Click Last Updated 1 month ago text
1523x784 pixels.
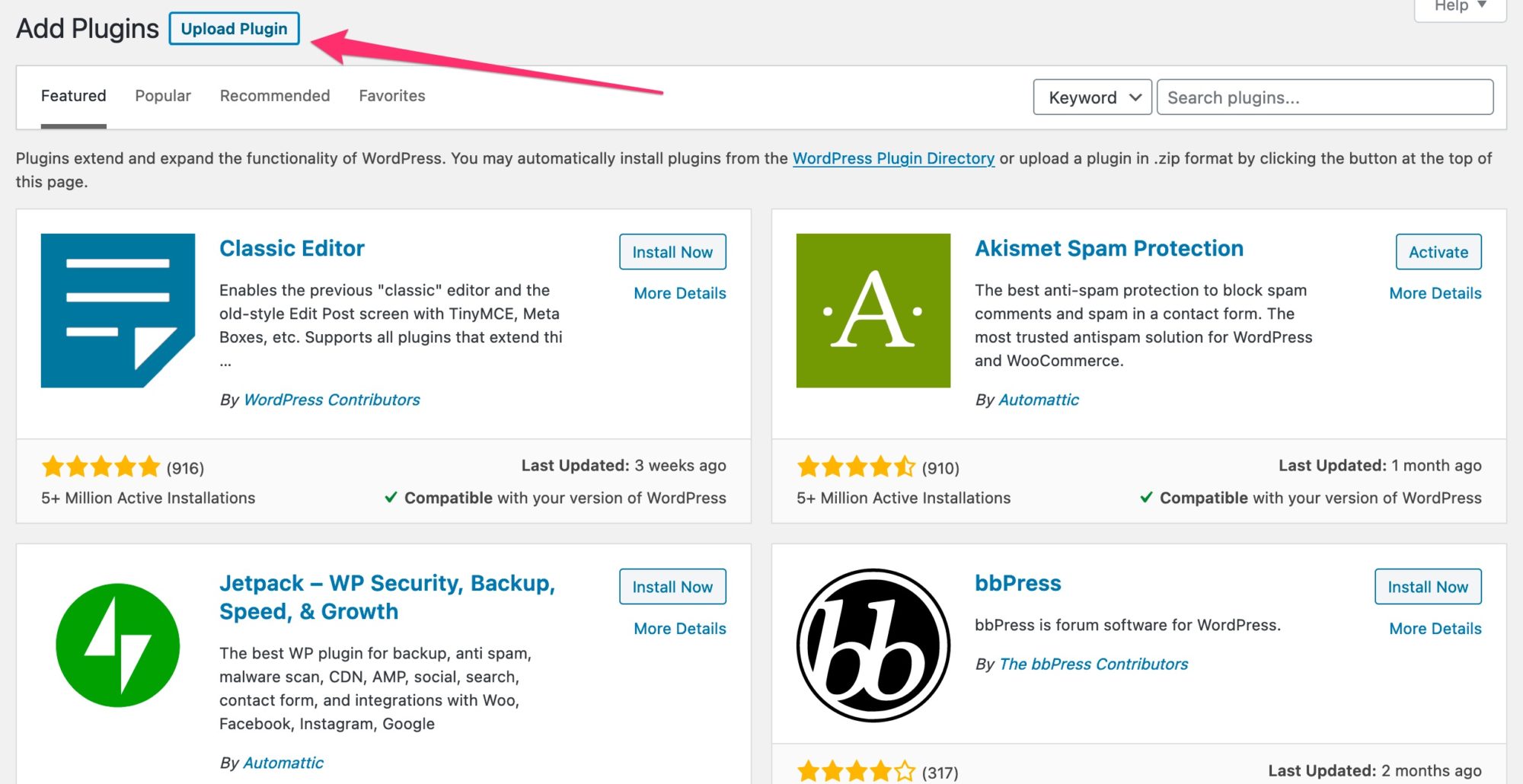[1380, 465]
